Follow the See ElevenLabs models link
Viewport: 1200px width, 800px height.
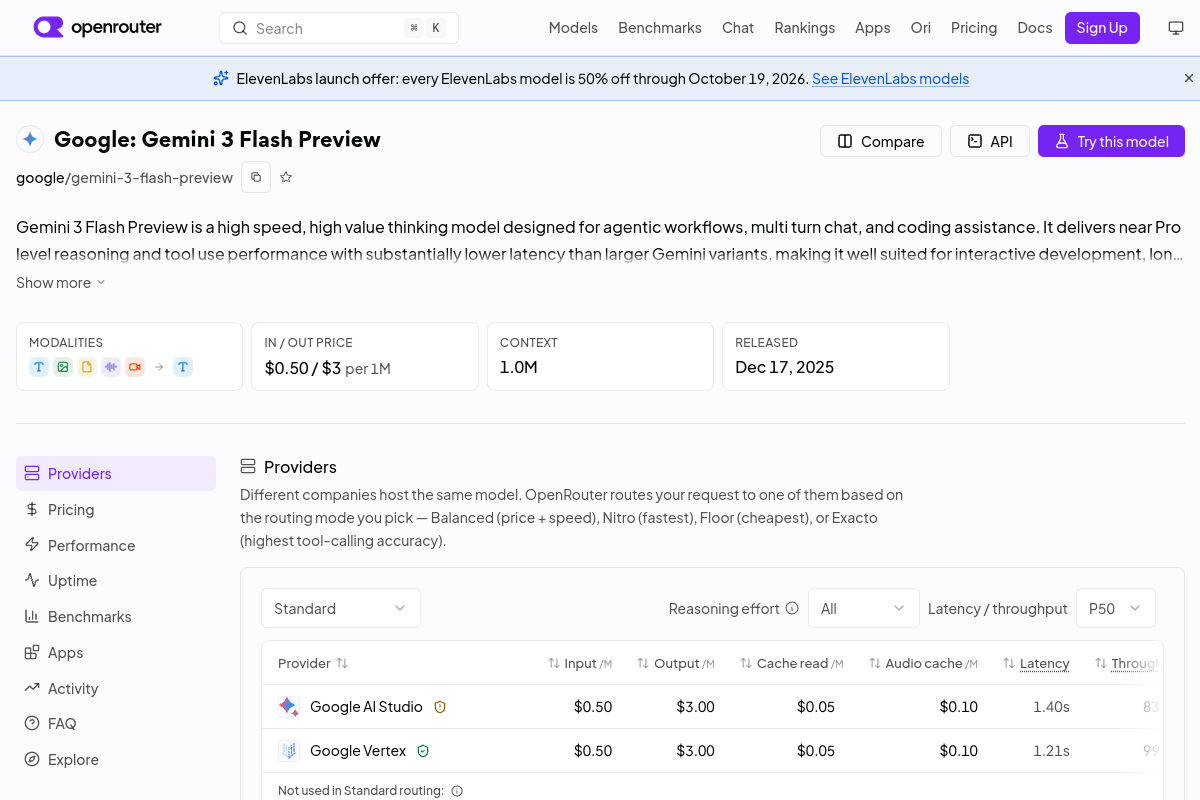891,78
